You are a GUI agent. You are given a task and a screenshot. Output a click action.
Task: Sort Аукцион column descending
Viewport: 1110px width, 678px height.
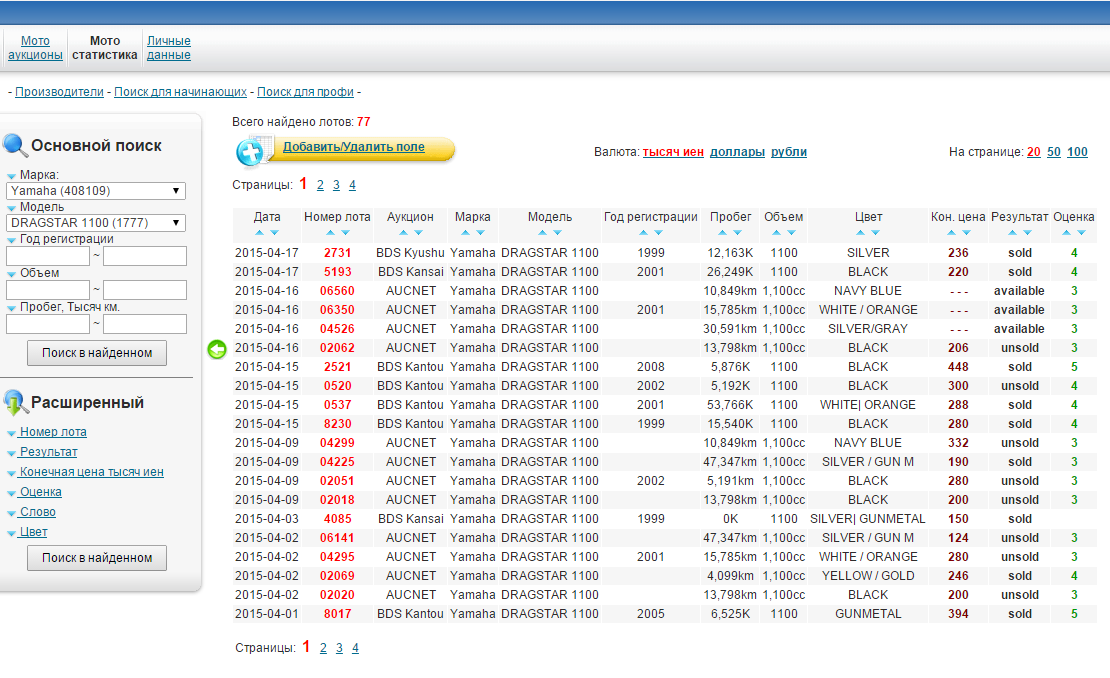[418, 233]
